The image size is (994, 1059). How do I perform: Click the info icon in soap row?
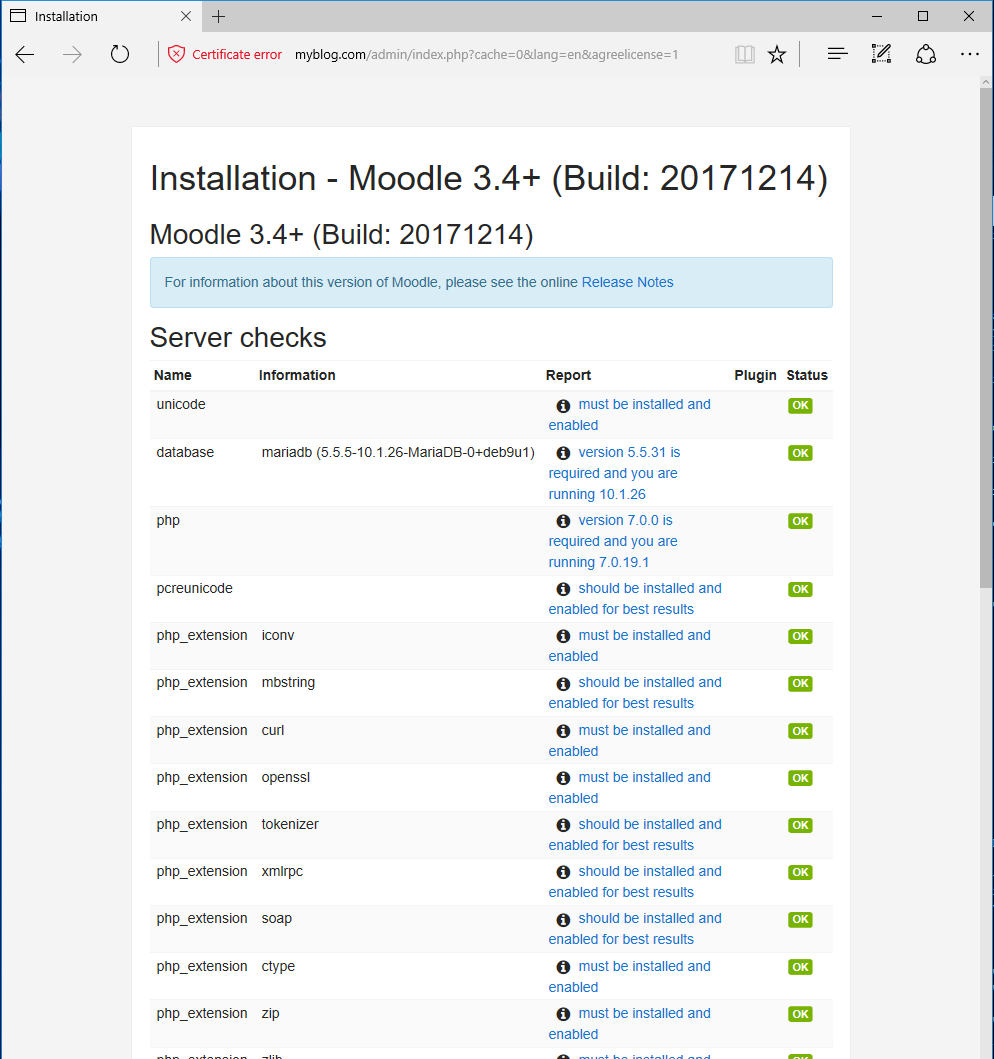click(x=563, y=920)
